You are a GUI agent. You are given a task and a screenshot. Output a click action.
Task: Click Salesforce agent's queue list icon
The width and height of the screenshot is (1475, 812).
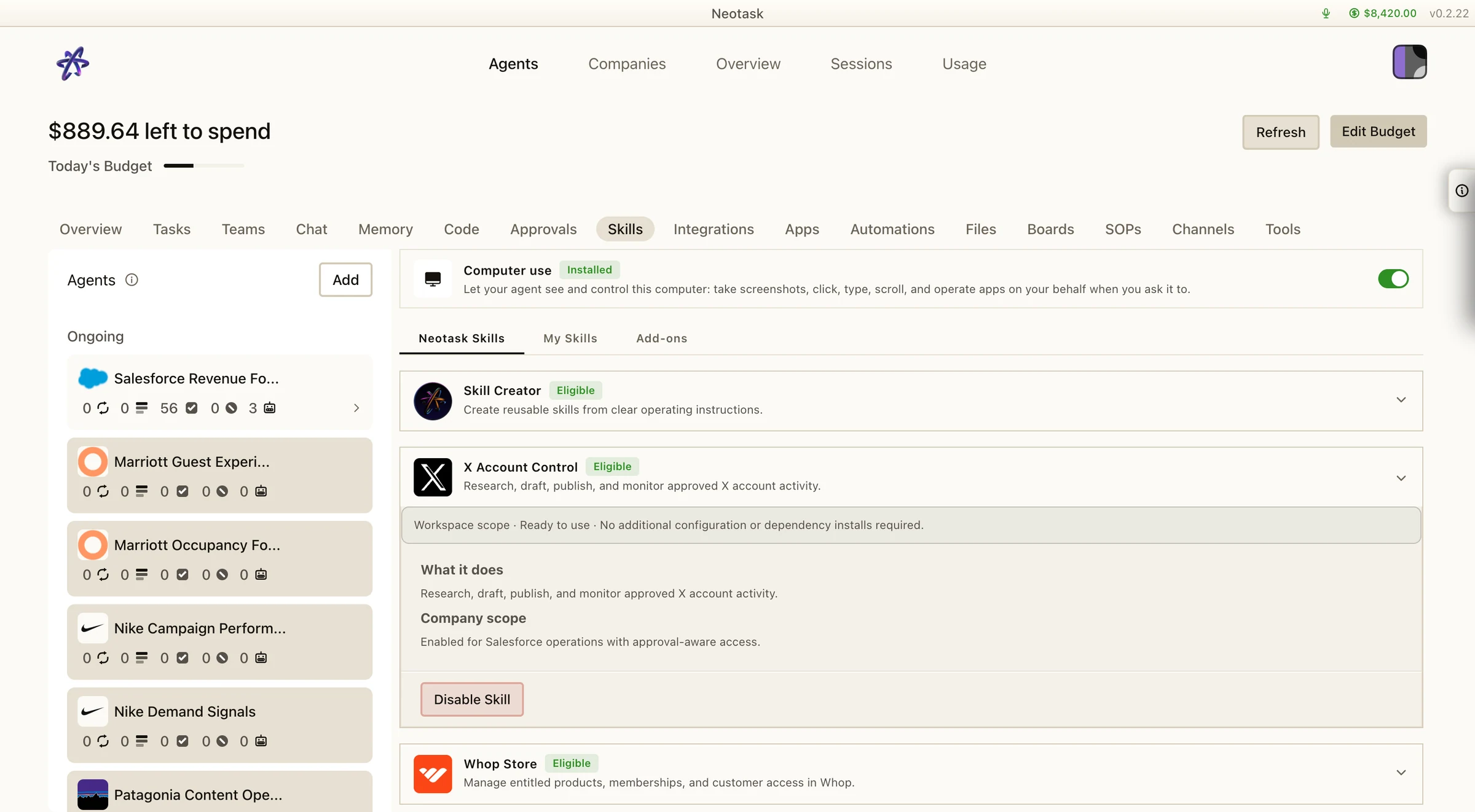point(142,408)
